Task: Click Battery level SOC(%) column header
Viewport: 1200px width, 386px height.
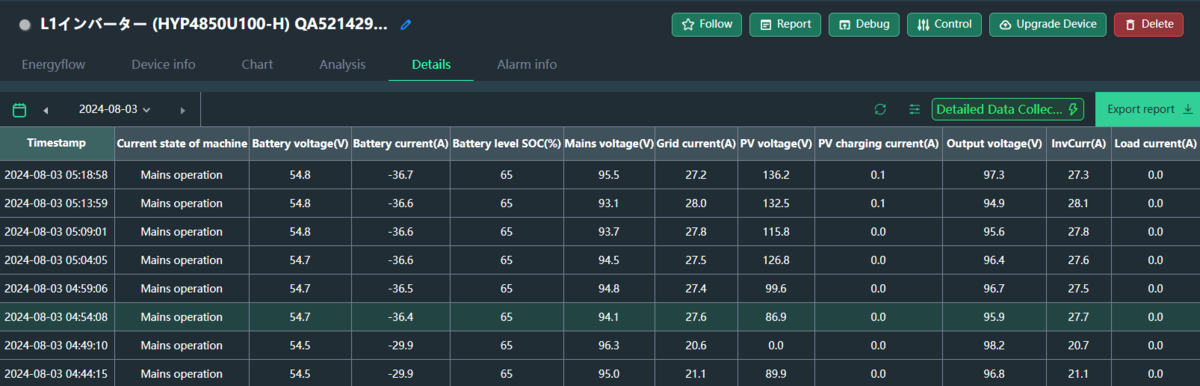Action: (506, 144)
